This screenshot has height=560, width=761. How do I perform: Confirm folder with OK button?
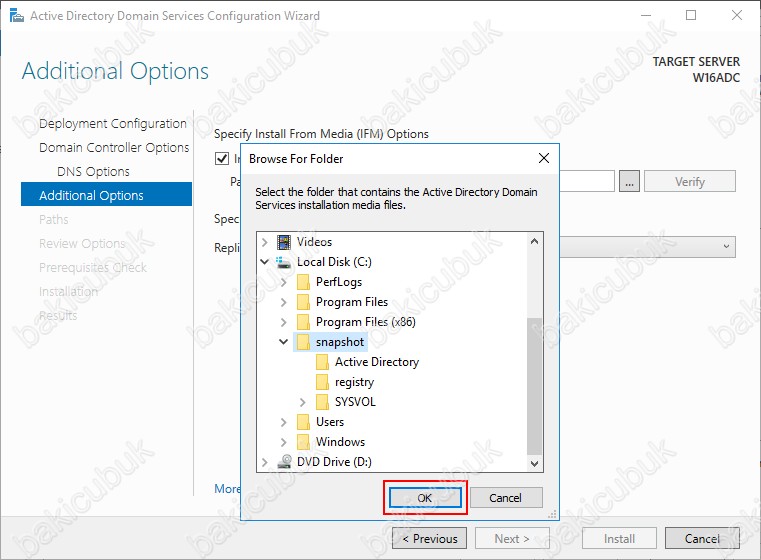[425, 498]
